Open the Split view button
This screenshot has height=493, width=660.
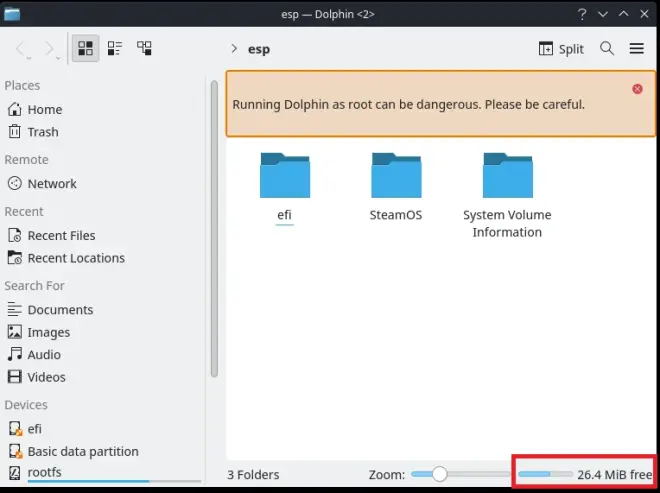pos(561,49)
